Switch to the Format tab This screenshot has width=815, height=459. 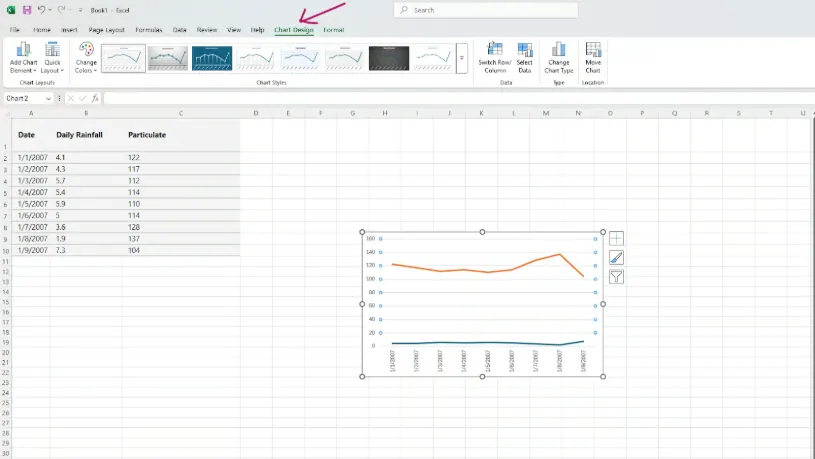pos(334,30)
